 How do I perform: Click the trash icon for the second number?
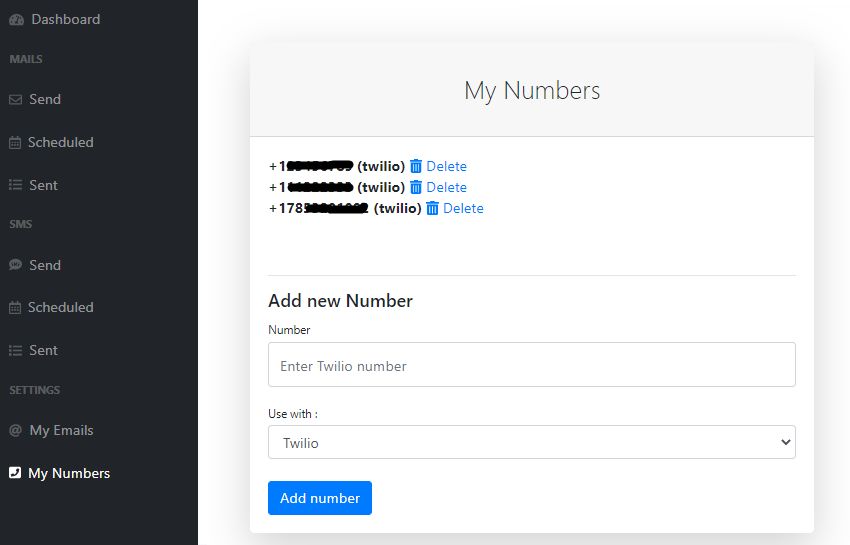(x=416, y=187)
